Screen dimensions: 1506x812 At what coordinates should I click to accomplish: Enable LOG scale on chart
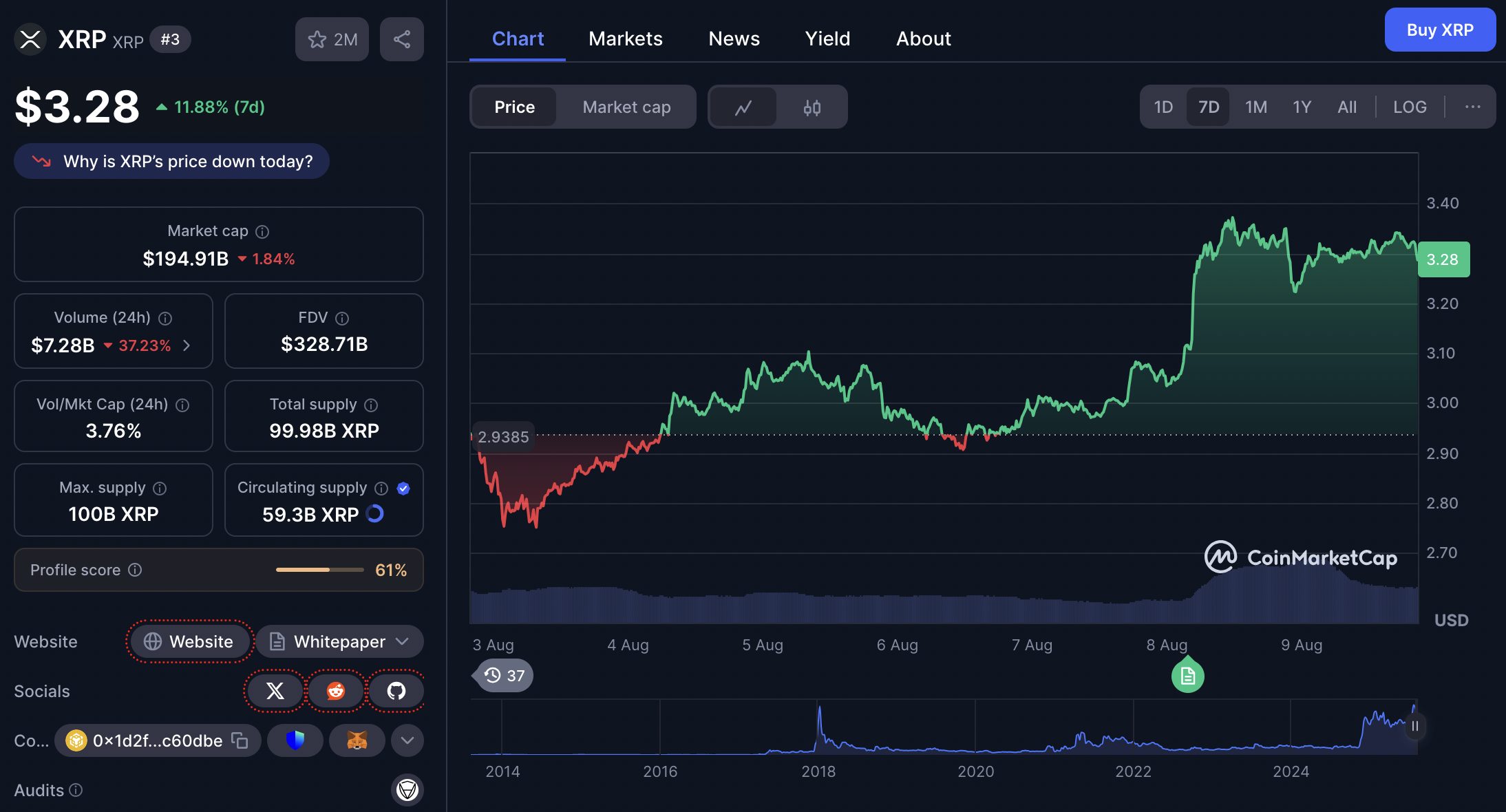[x=1410, y=107]
